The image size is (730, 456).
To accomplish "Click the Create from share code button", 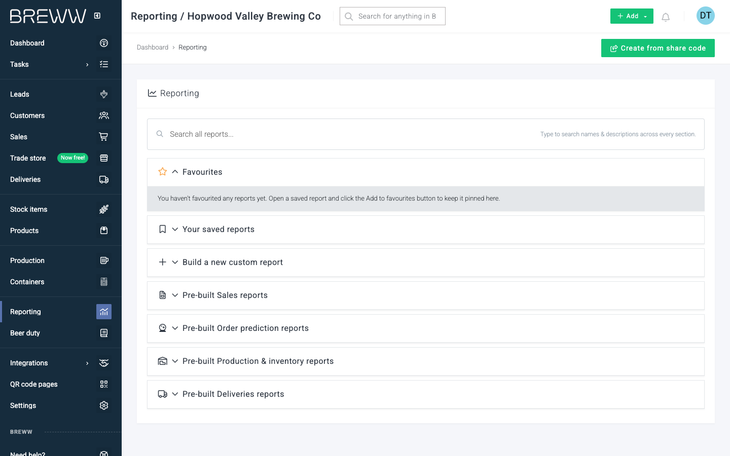I will (x=657, y=48).
